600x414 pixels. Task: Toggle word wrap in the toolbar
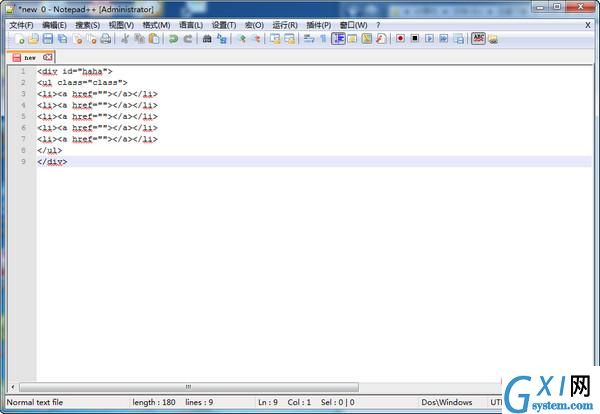[x=309, y=39]
